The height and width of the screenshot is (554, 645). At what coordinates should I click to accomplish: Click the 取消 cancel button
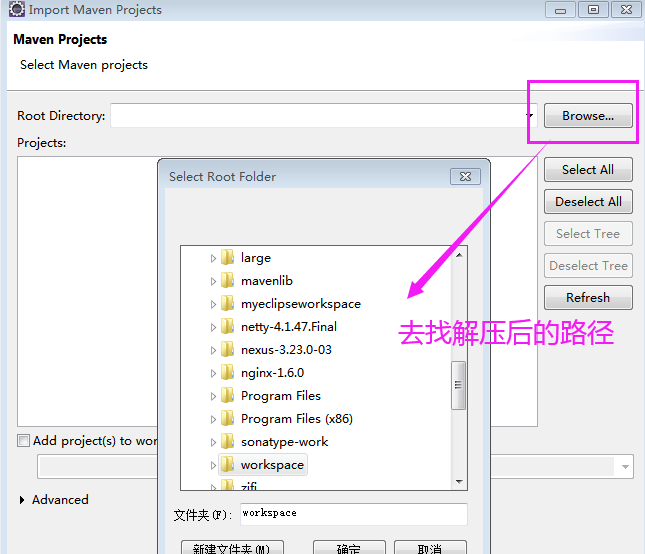tap(430, 547)
